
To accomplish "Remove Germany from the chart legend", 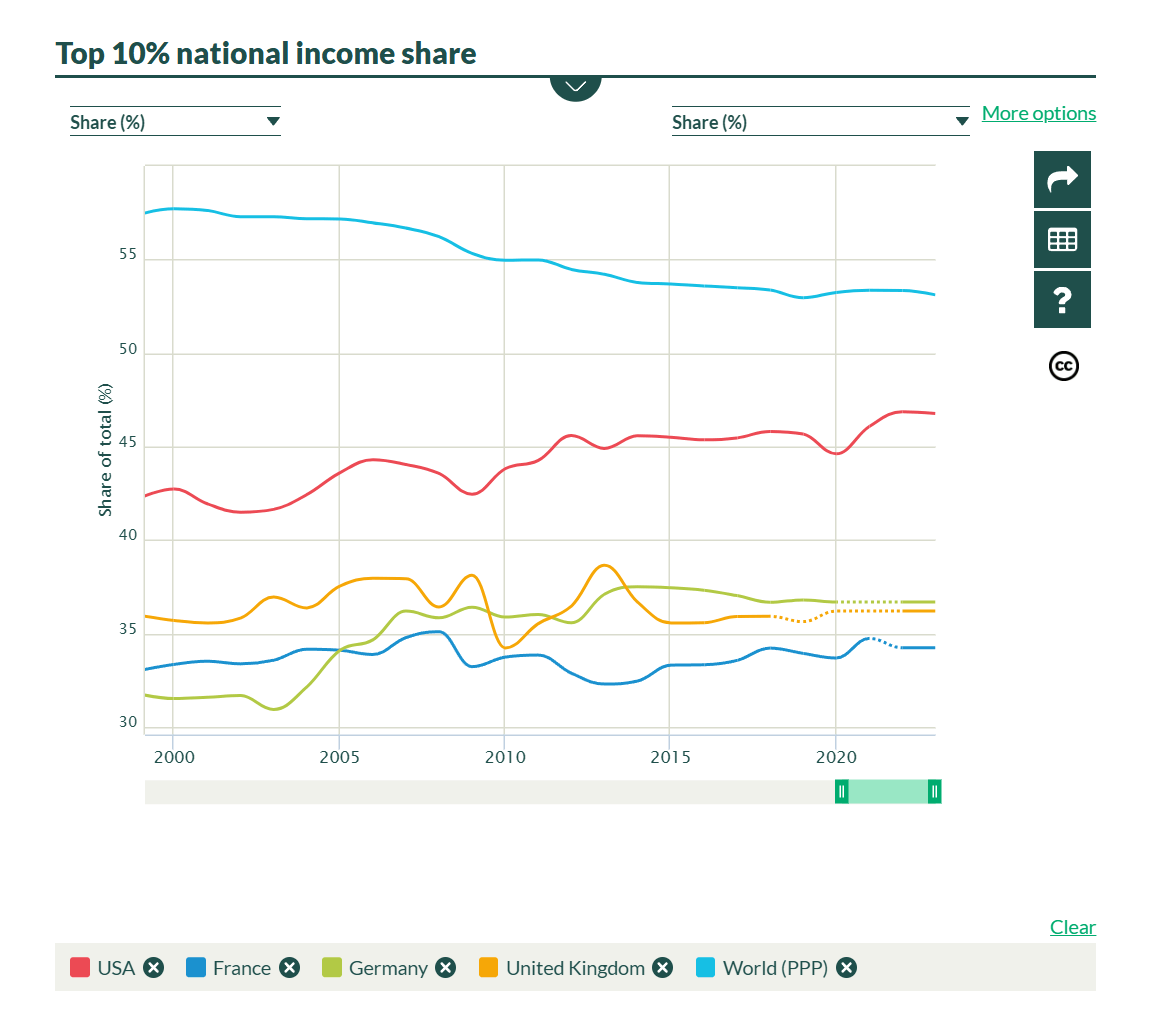I will [446, 968].
